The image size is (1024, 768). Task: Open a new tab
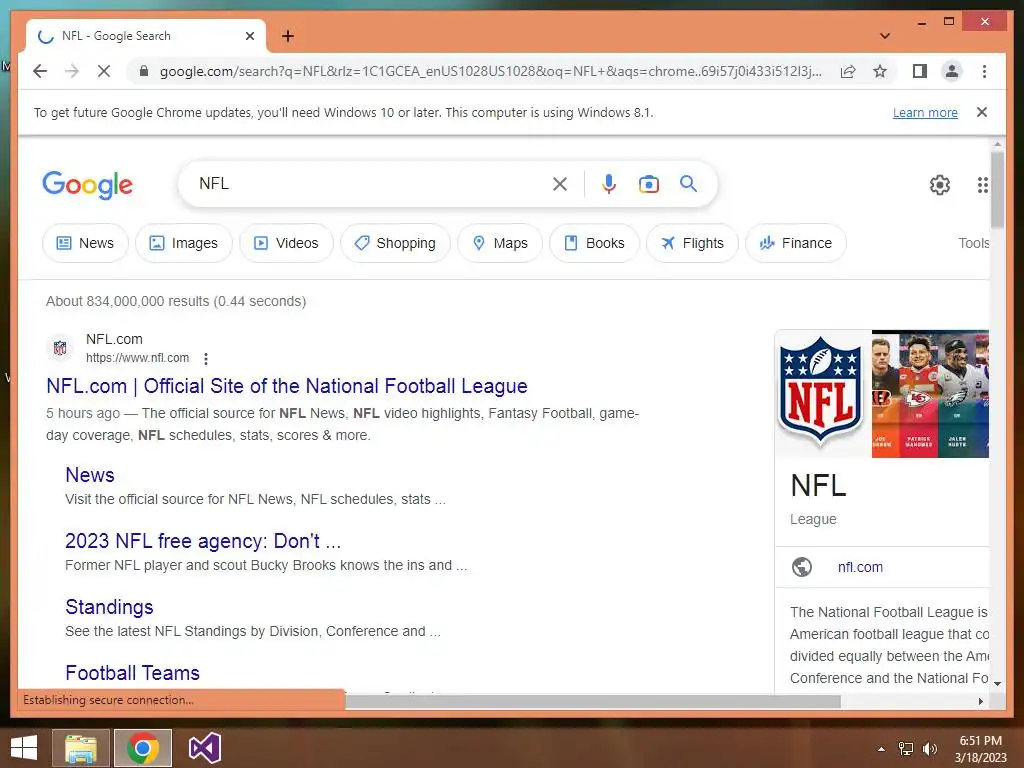click(x=287, y=36)
